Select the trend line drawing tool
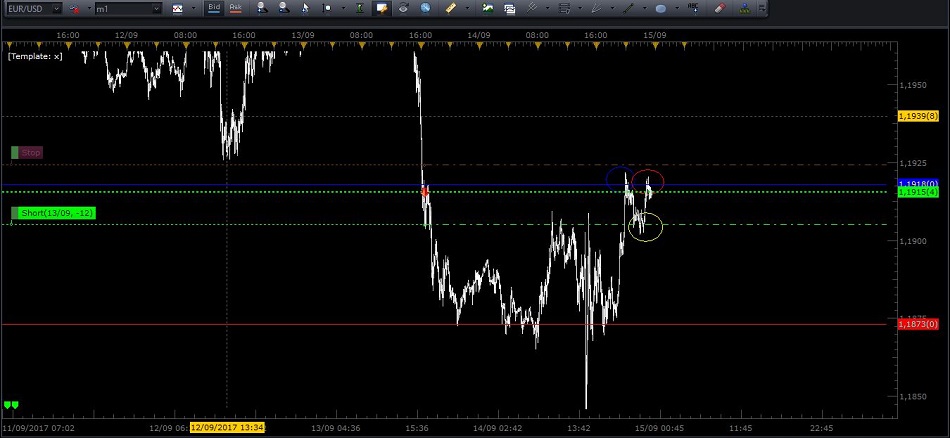Screen dimensions: 950x438 [x=628, y=8]
